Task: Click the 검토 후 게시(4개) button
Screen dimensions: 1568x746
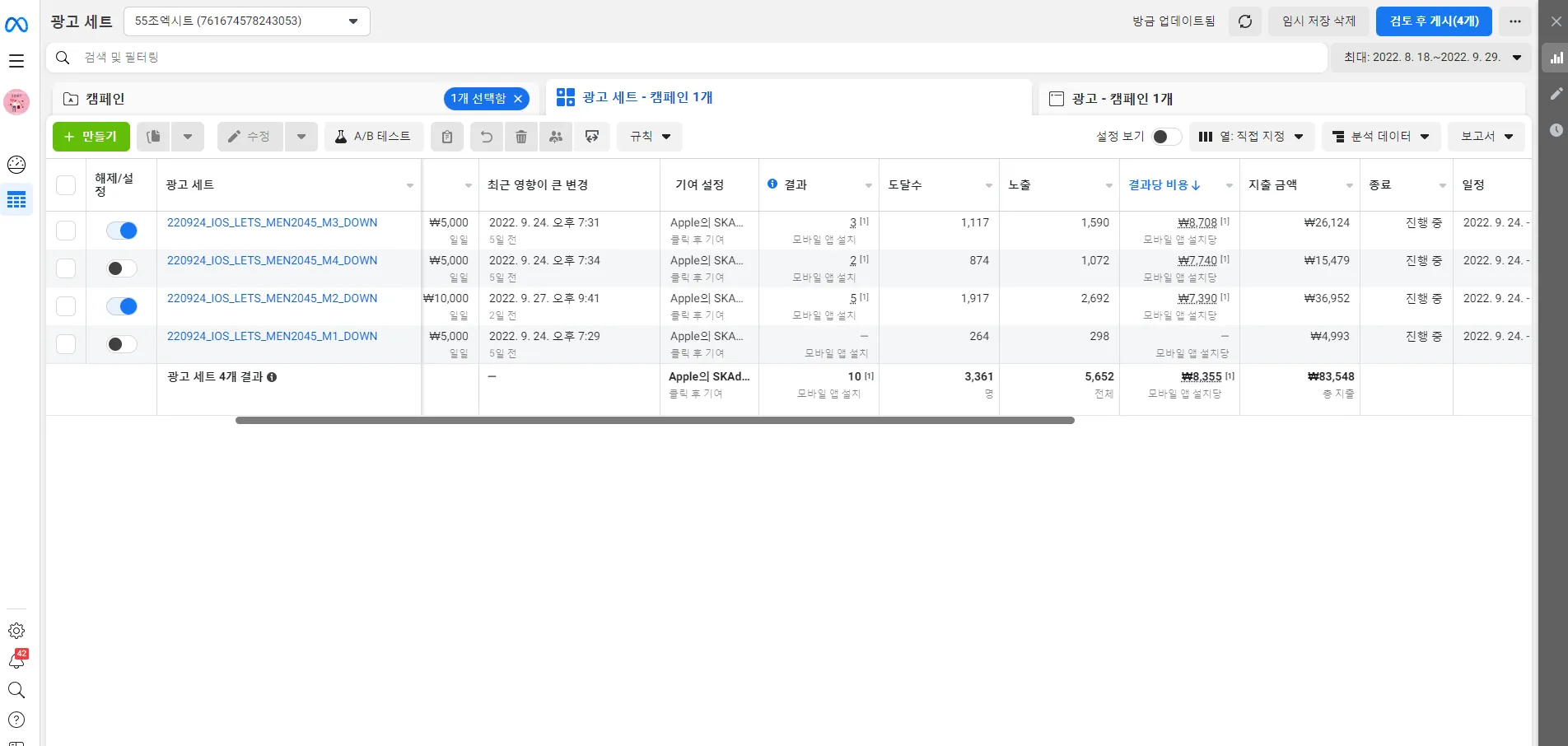Action: 1433,21
